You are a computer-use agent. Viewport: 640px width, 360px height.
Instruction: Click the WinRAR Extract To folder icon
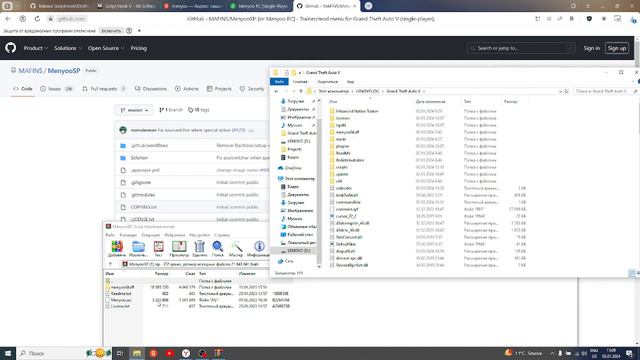[x=138, y=247]
